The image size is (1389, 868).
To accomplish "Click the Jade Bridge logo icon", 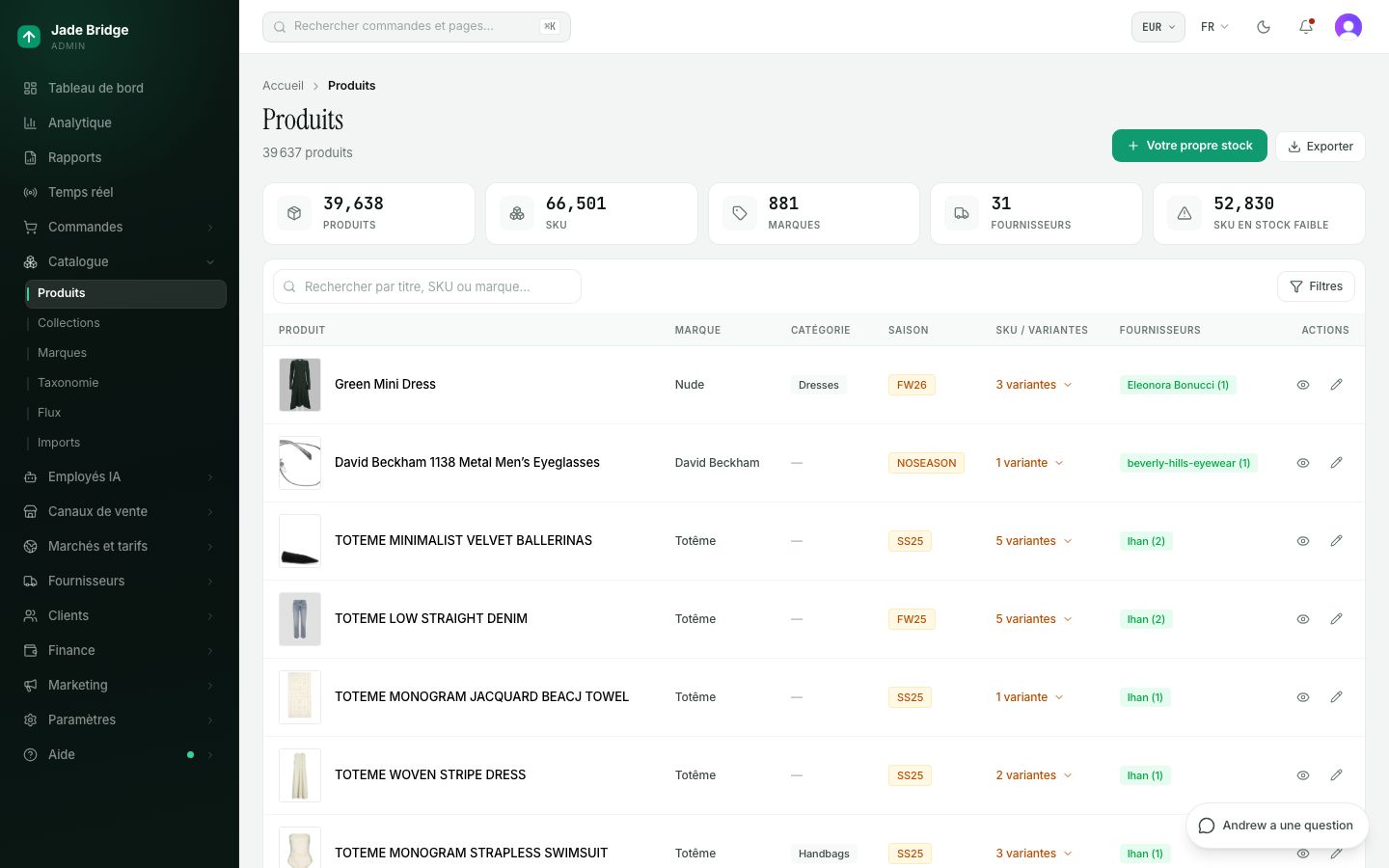I will point(29,37).
